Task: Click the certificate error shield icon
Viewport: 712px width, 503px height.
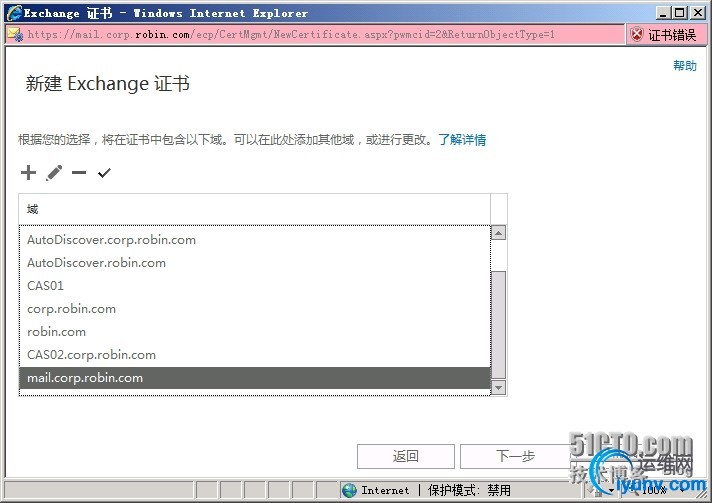Action: [x=637, y=35]
